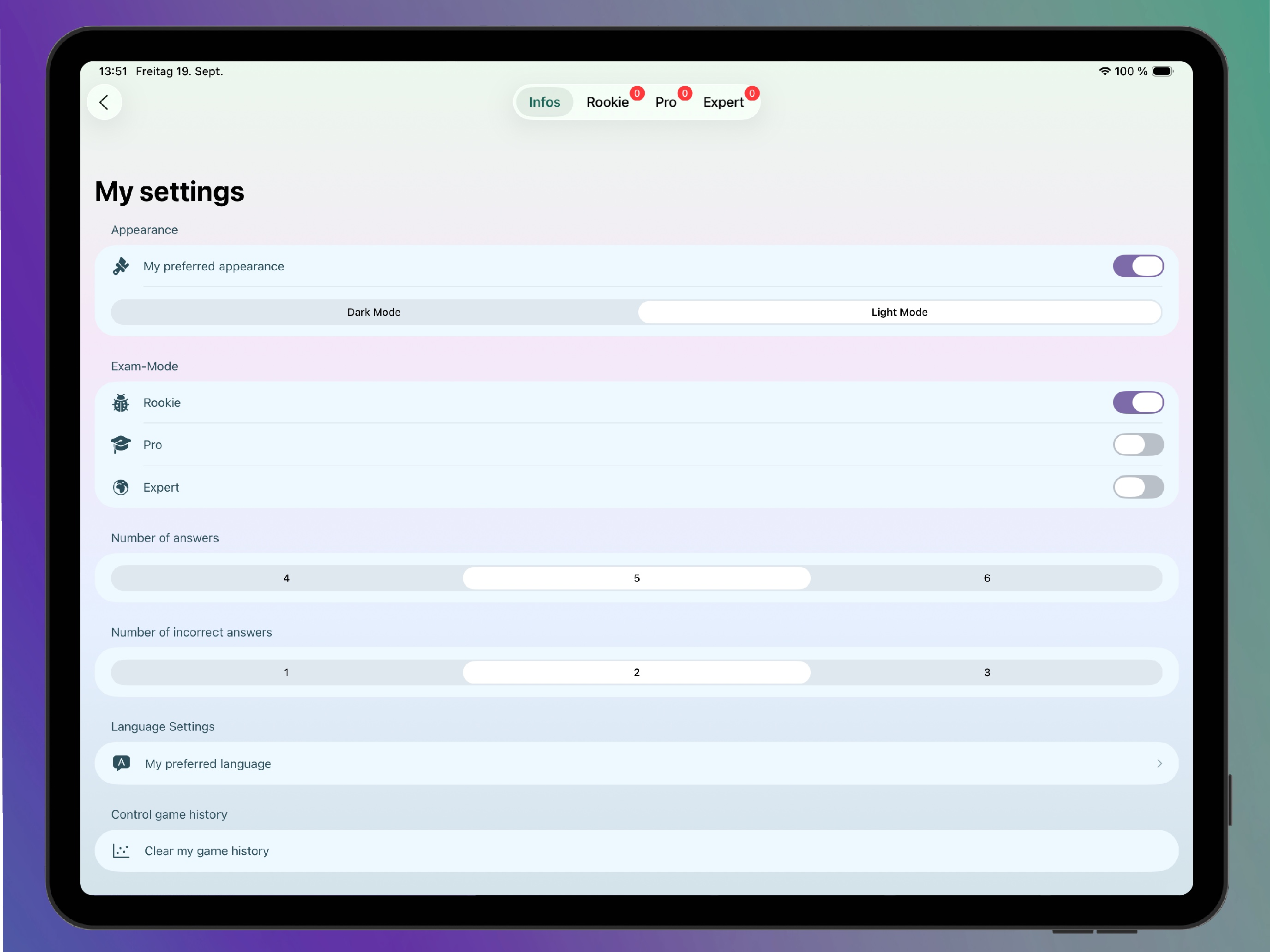Click the Pro row label in Exam-Mode
The width and height of the screenshot is (1270, 952).
153,445
